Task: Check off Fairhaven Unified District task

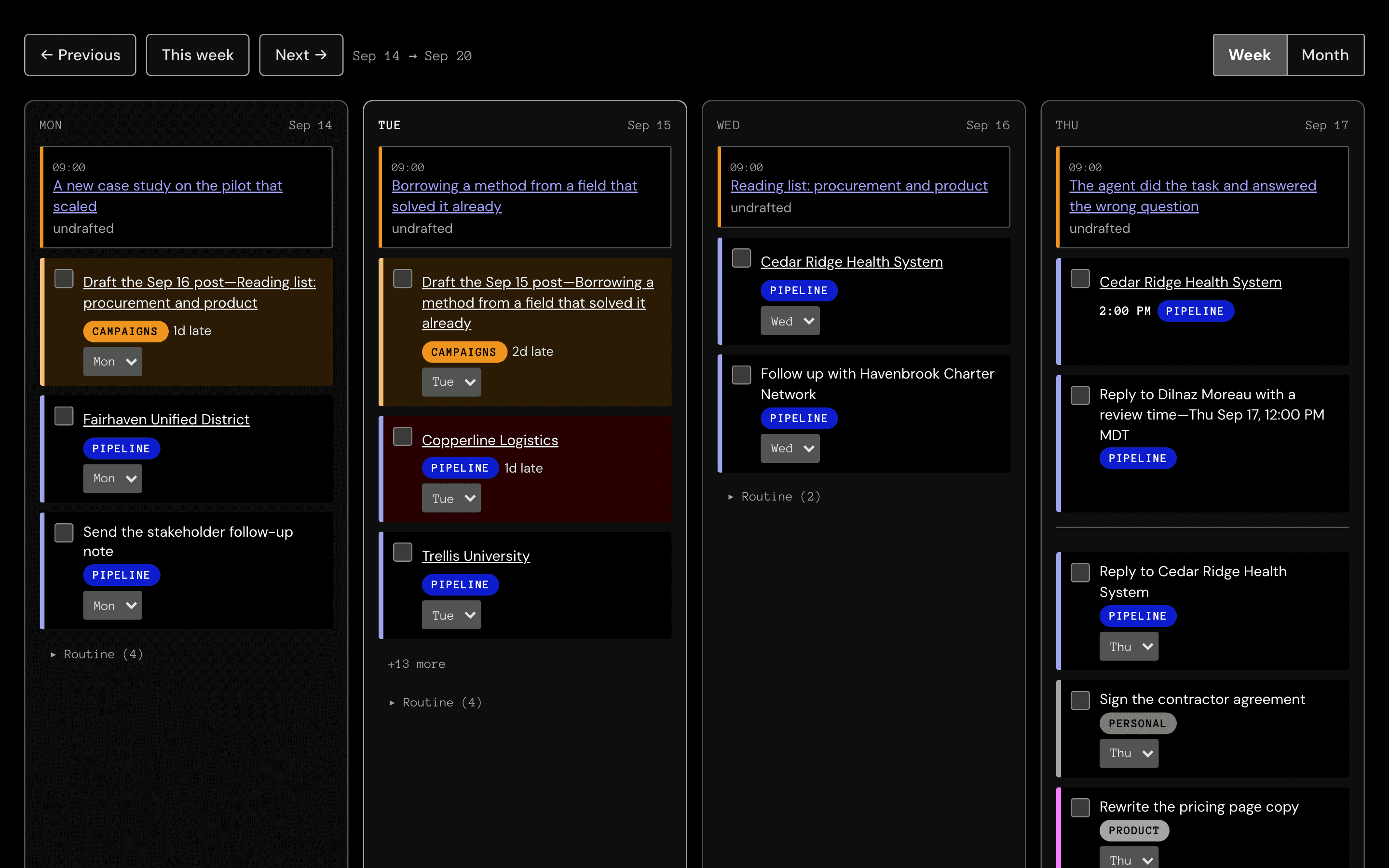Action: 64,416
